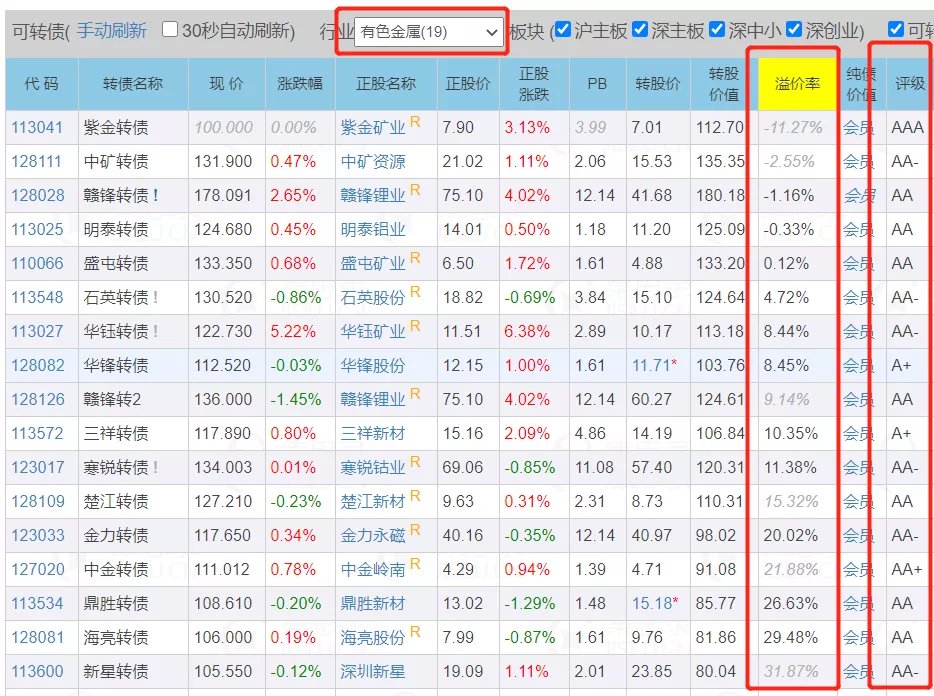The width and height of the screenshot is (934, 696).
Task: Click the R icon beside 中金岭南
Action: pyautogui.click(x=413, y=563)
